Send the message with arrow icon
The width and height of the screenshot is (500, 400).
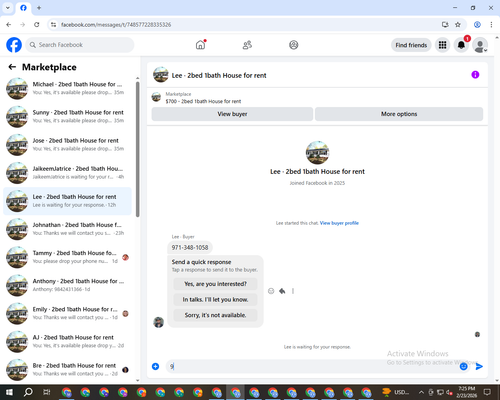479,367
